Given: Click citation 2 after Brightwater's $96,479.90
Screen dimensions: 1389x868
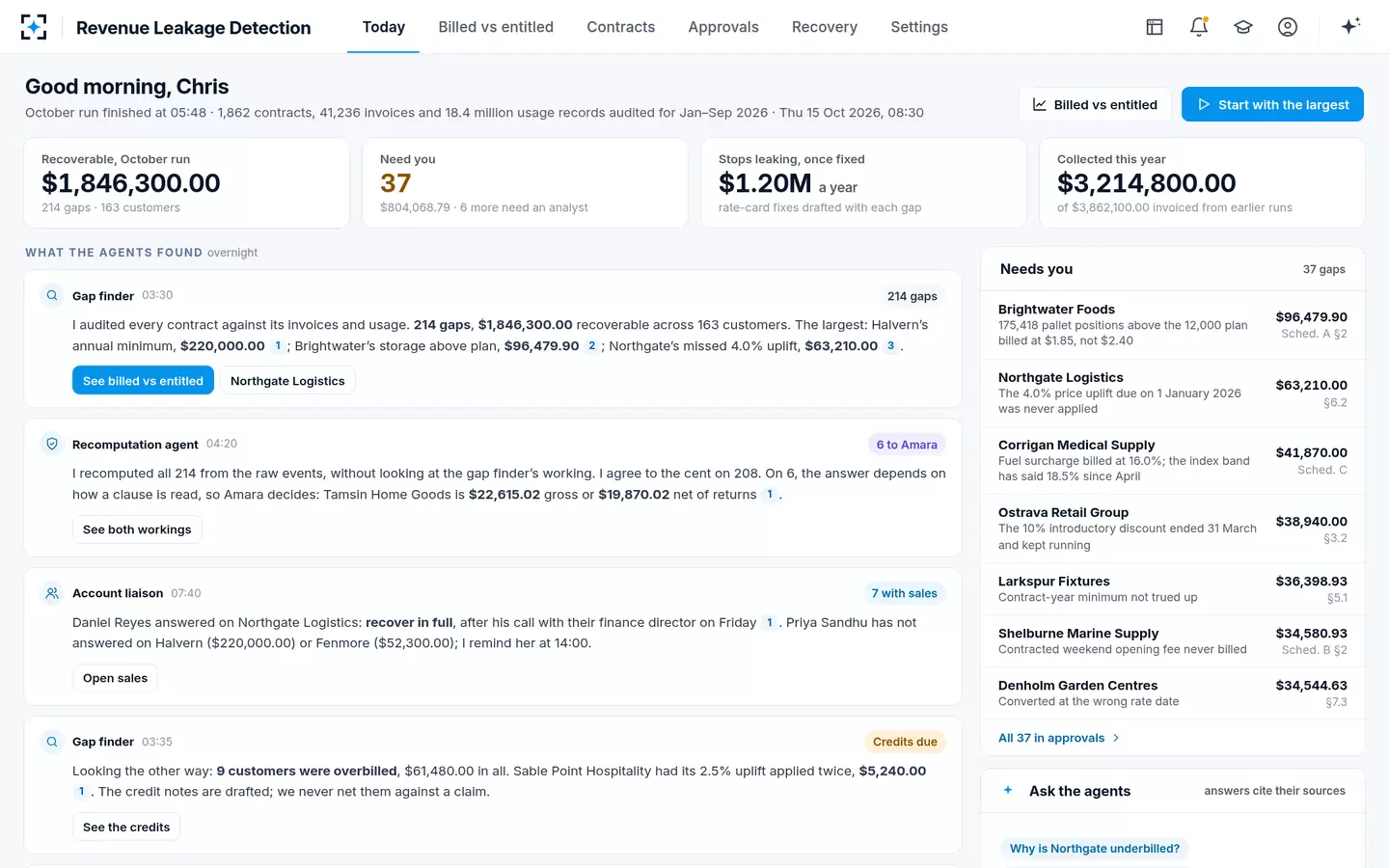Looking at the screenshot, I should tap(592, 345).
